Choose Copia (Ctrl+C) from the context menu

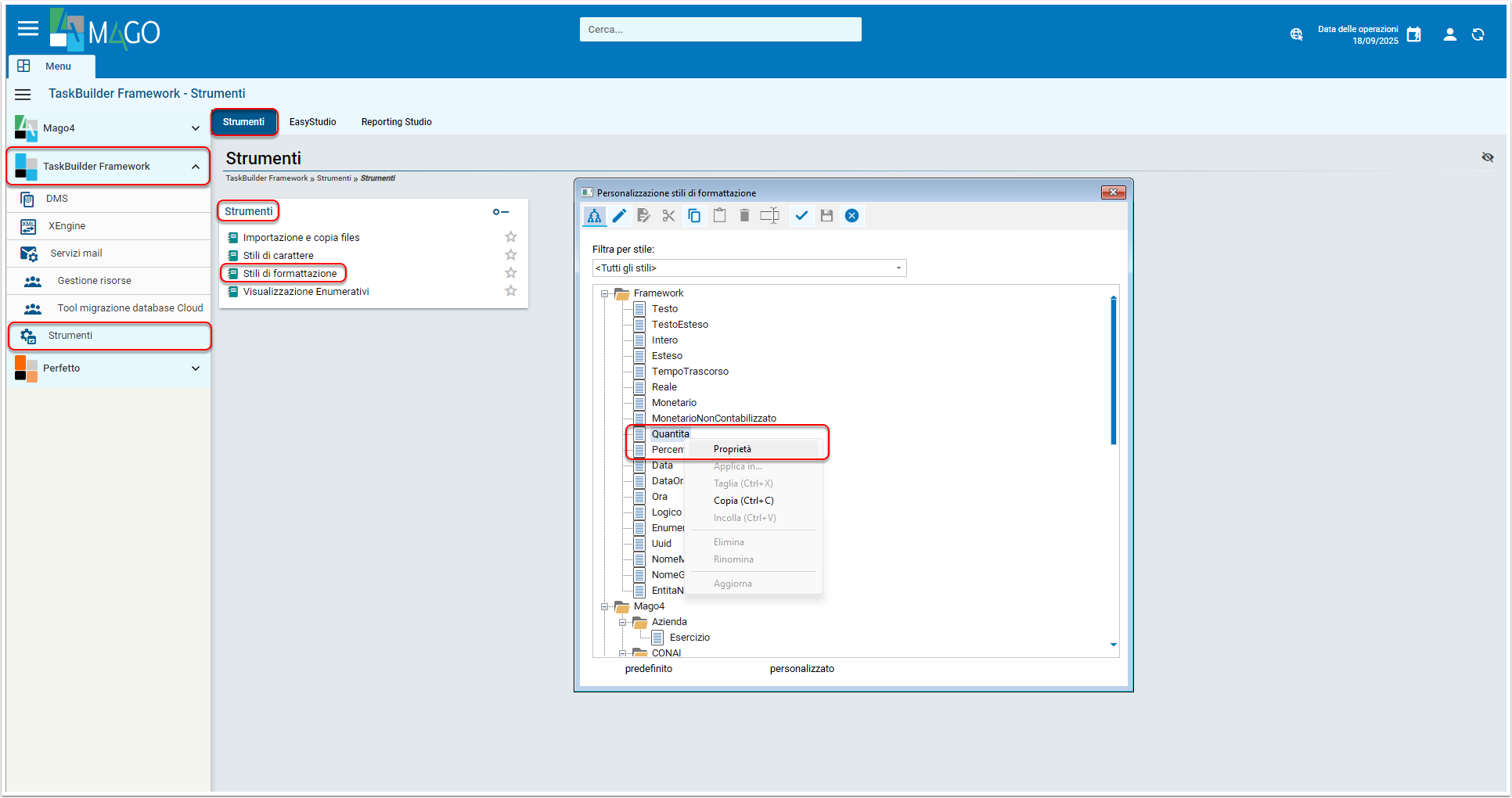tap(743, 501)
